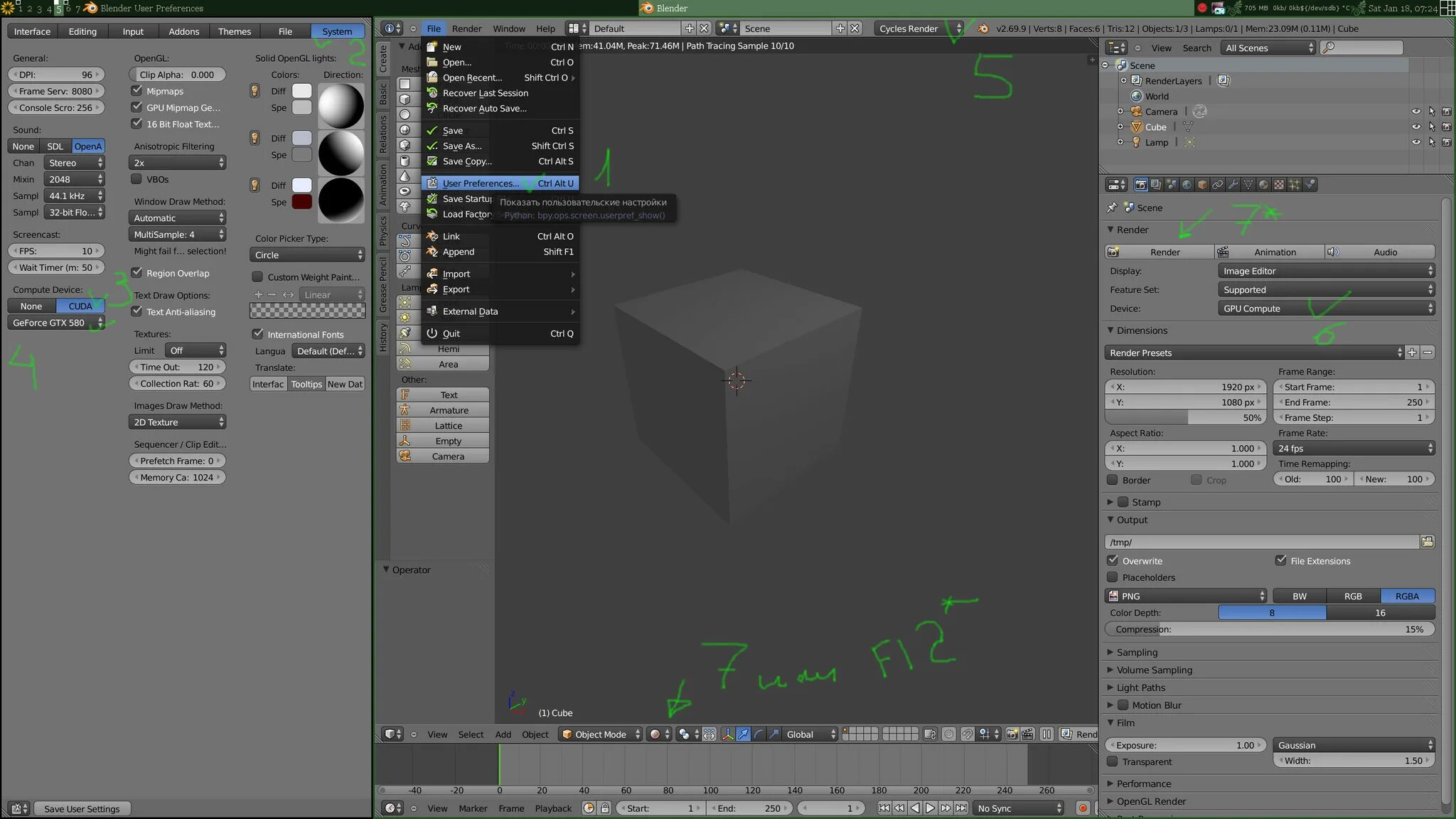Click the Animation render button
This screenshot has height=819, width=1456.
(1269, 252)
